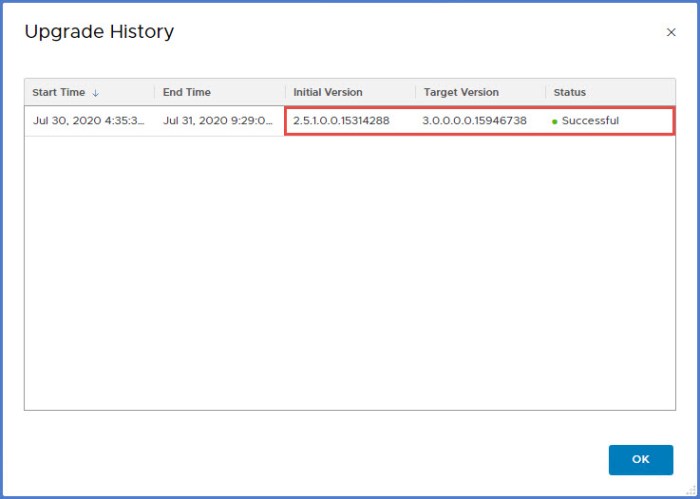
Task: Click the sort arrow next to Start Time
Action: pos(95,93)
